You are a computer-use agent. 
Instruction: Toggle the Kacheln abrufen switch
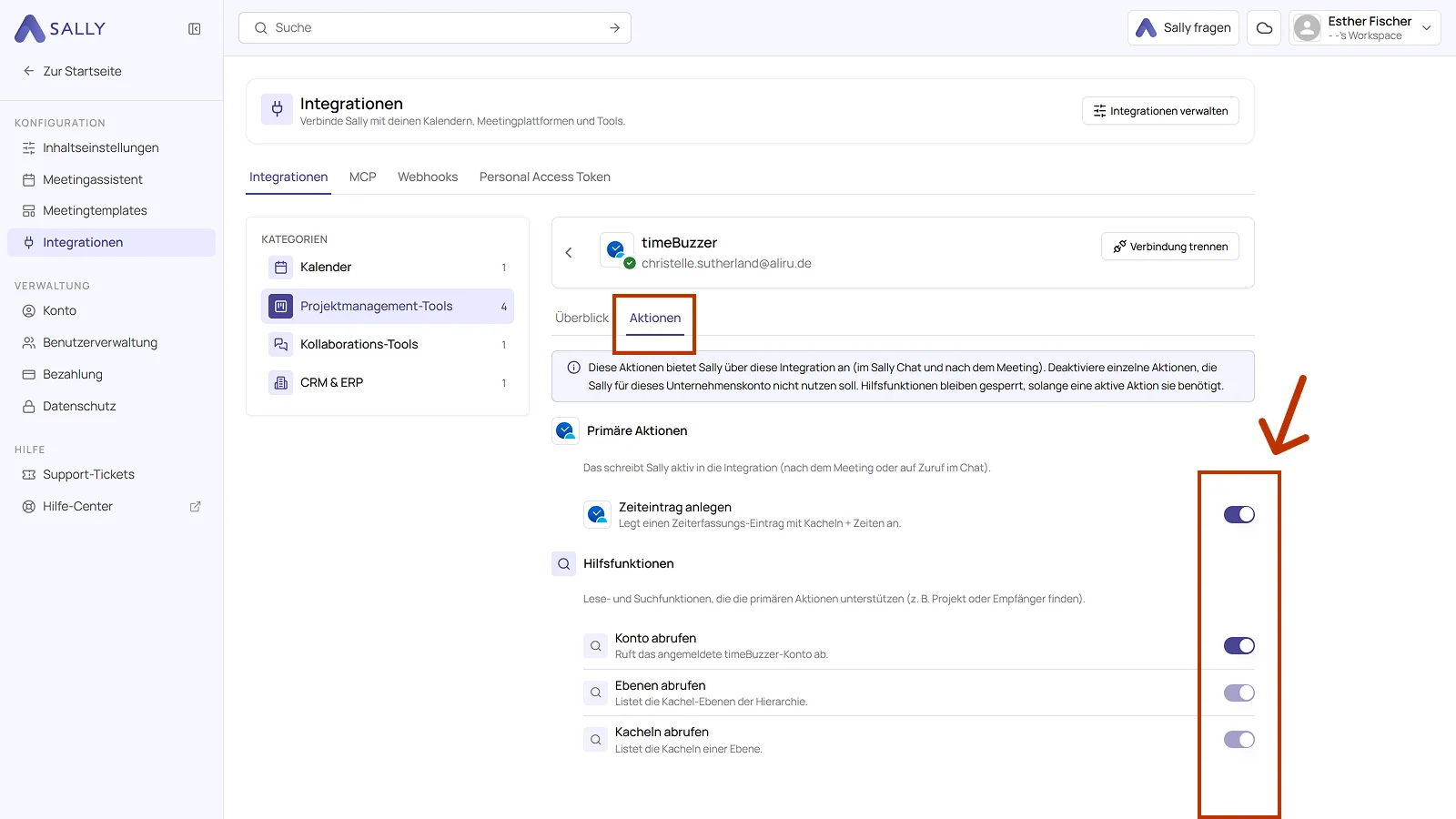tap(1239, 740)
